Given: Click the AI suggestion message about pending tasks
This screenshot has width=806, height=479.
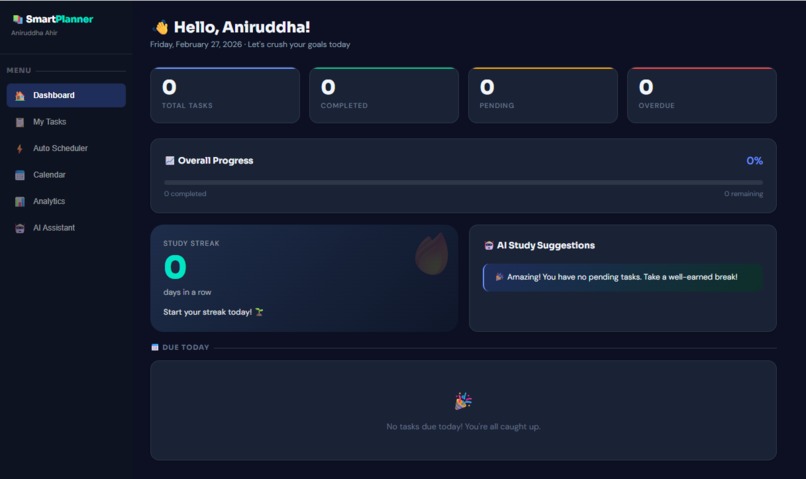Looking at the screenshot, I should [x=622, y=278].
